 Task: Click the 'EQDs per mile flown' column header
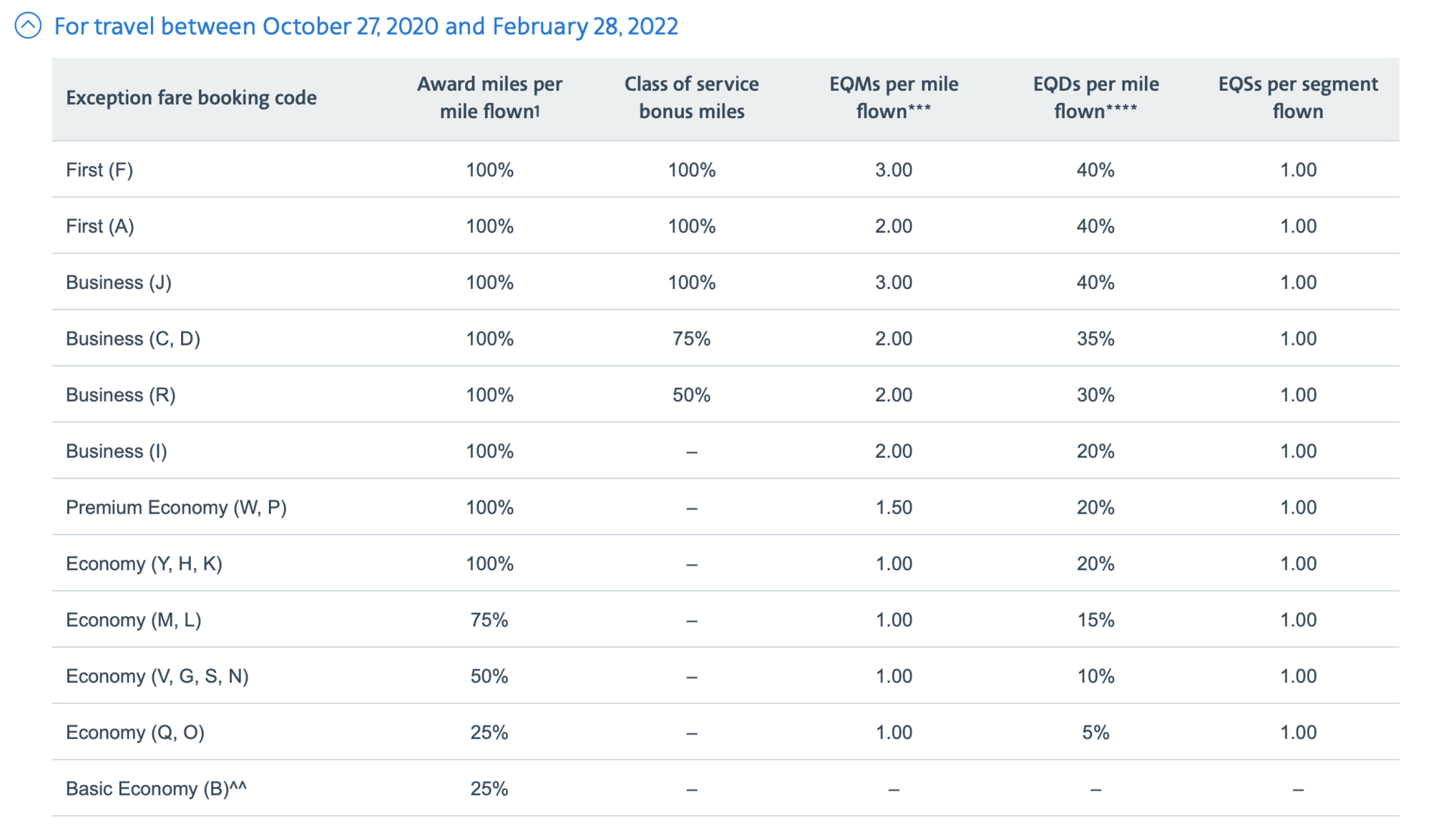coord(1095,98)
